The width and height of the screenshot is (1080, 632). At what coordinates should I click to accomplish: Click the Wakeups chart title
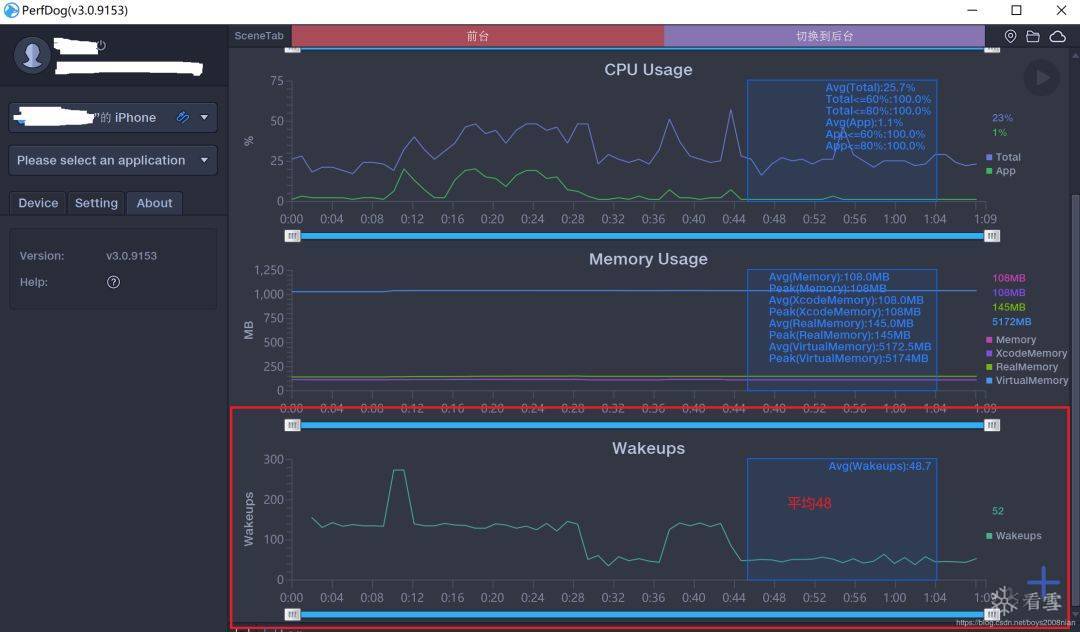click(648, 448)
